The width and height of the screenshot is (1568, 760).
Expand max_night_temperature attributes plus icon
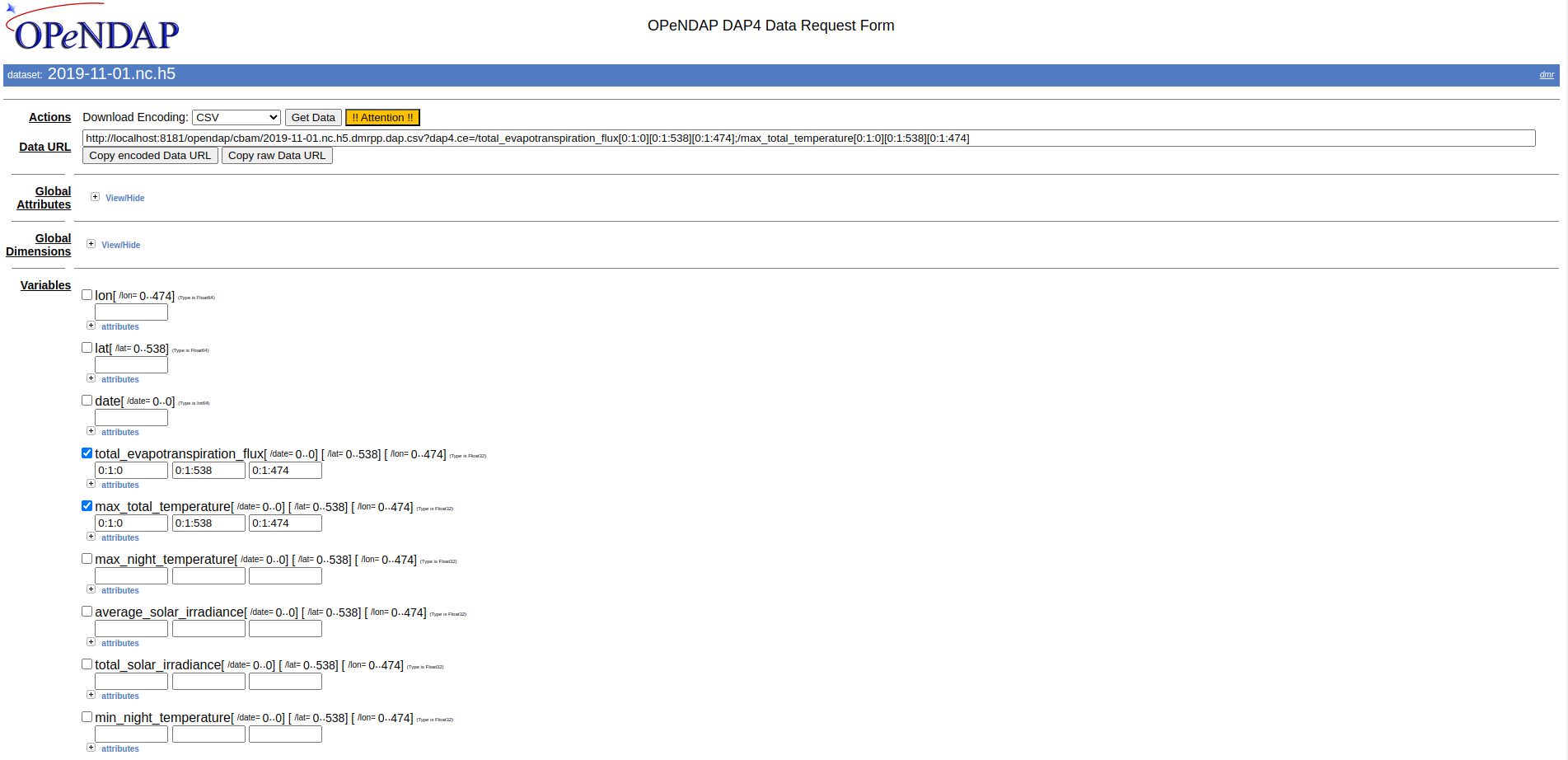click(x=91, y=589)
